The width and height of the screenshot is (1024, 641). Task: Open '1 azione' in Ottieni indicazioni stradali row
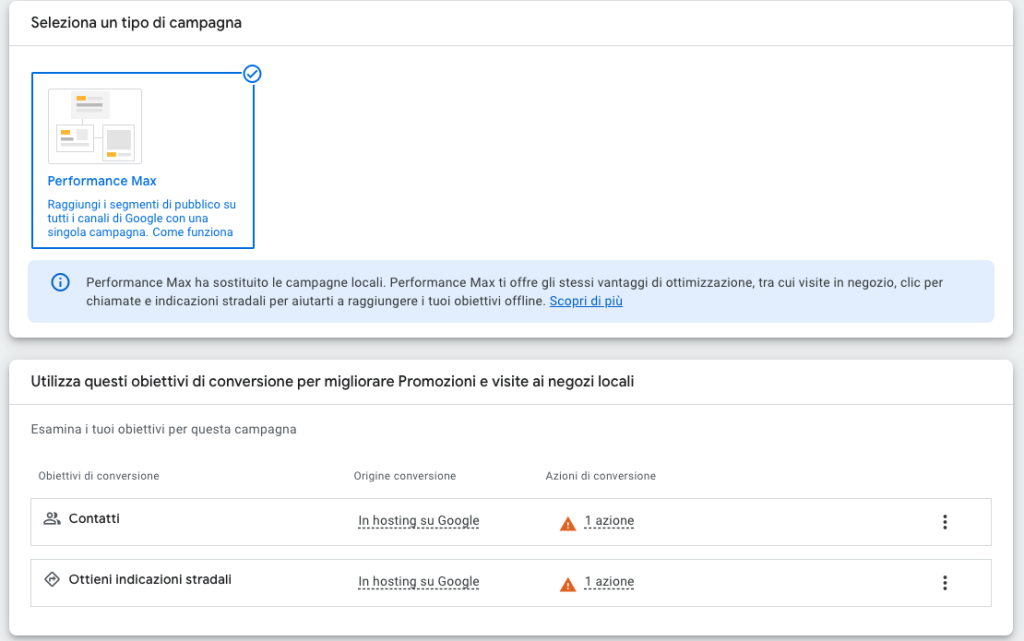coord(609,582)
